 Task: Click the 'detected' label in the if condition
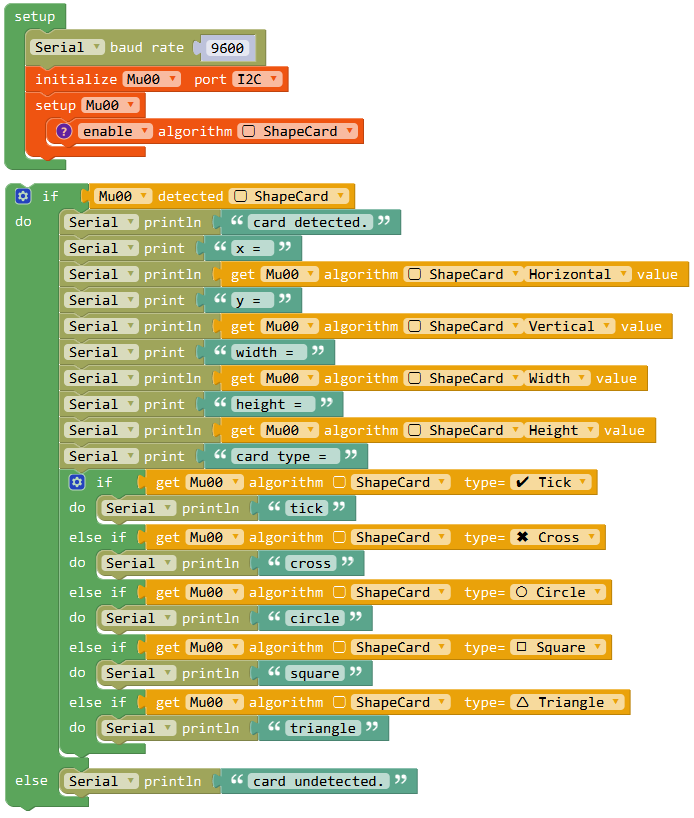[x=190, y=196]
